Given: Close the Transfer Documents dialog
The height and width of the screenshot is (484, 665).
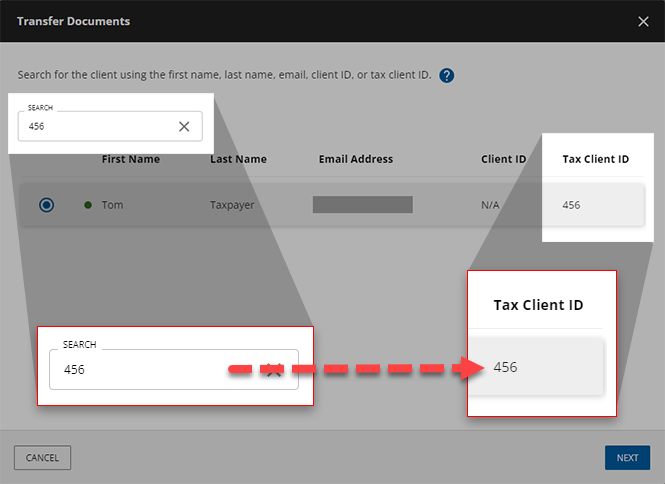Looking at the screenshot, I should [x=643, y=21].
